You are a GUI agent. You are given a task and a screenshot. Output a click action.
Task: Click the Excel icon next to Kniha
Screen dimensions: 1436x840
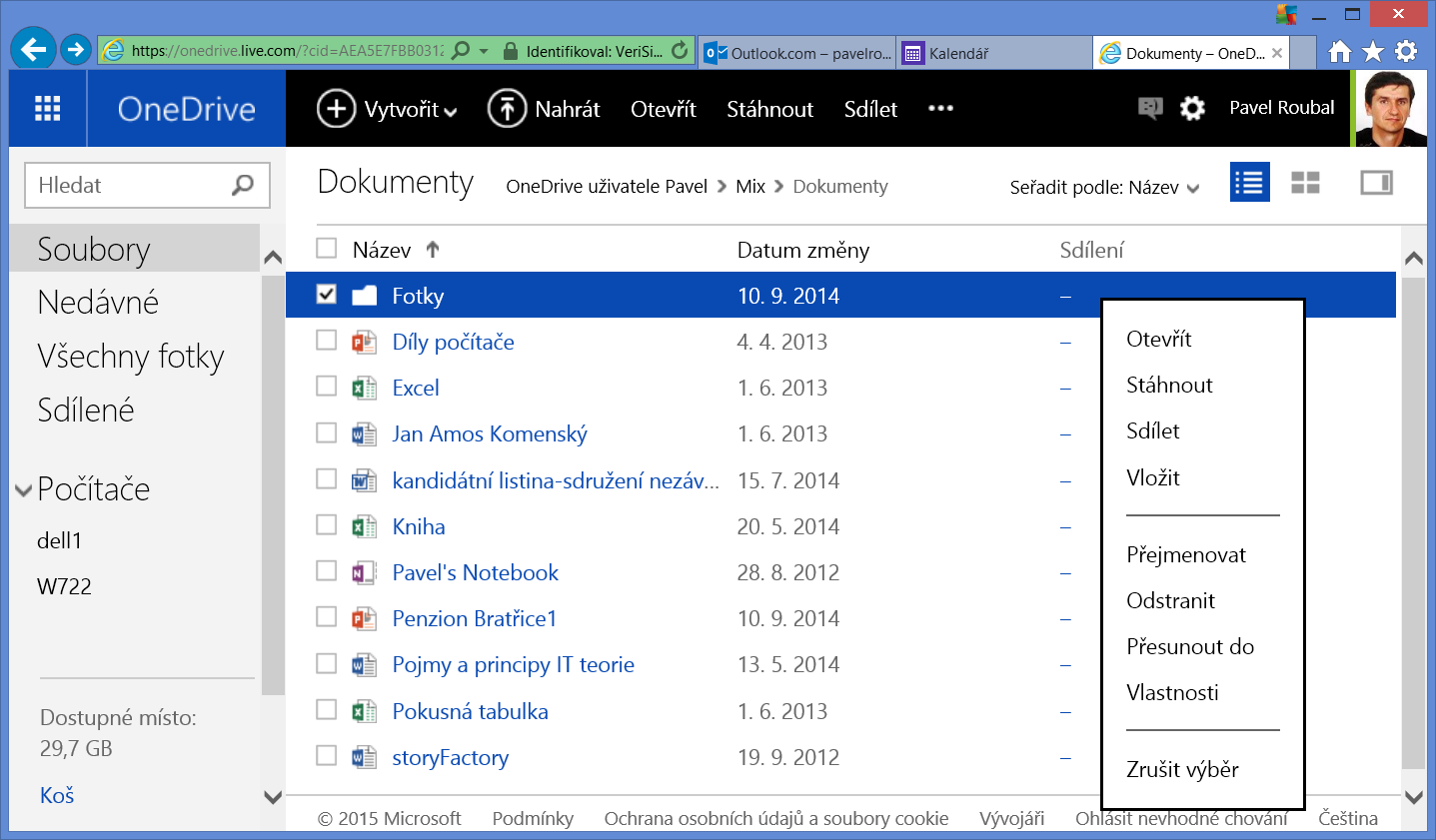pyautogui.click(x=364, y=526)
